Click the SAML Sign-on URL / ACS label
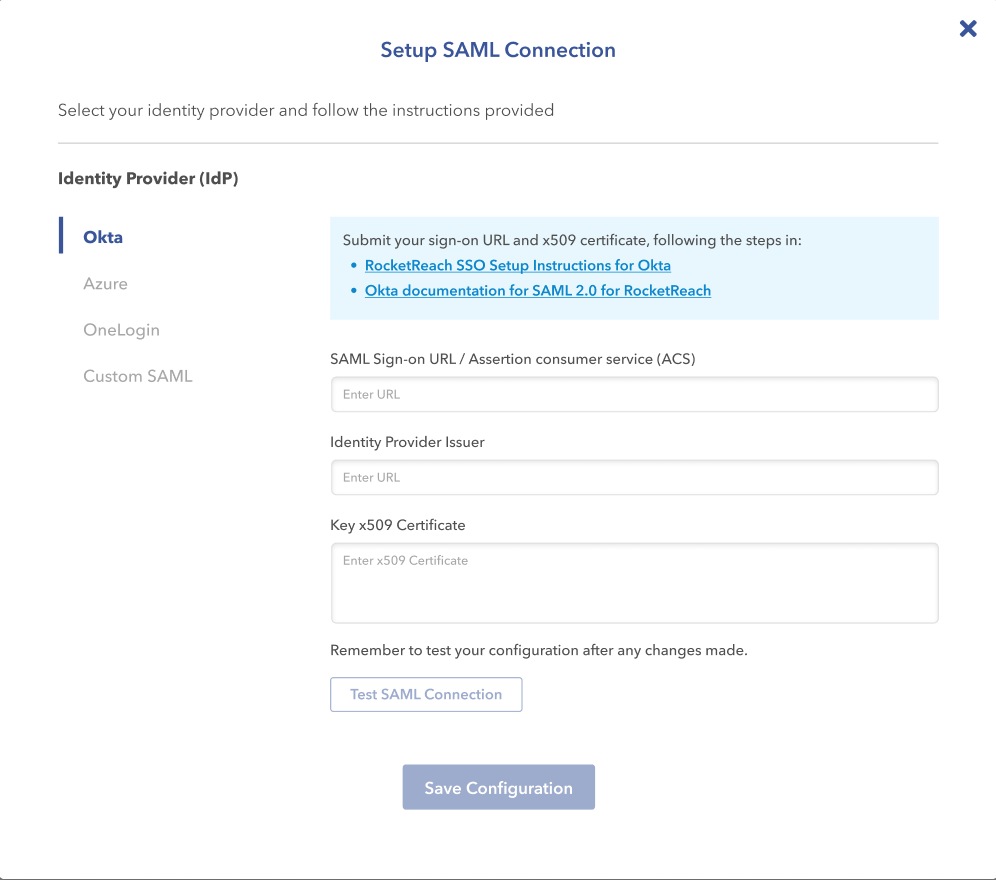This screenshot has width=996, height=880. click(x=513, y=359)
